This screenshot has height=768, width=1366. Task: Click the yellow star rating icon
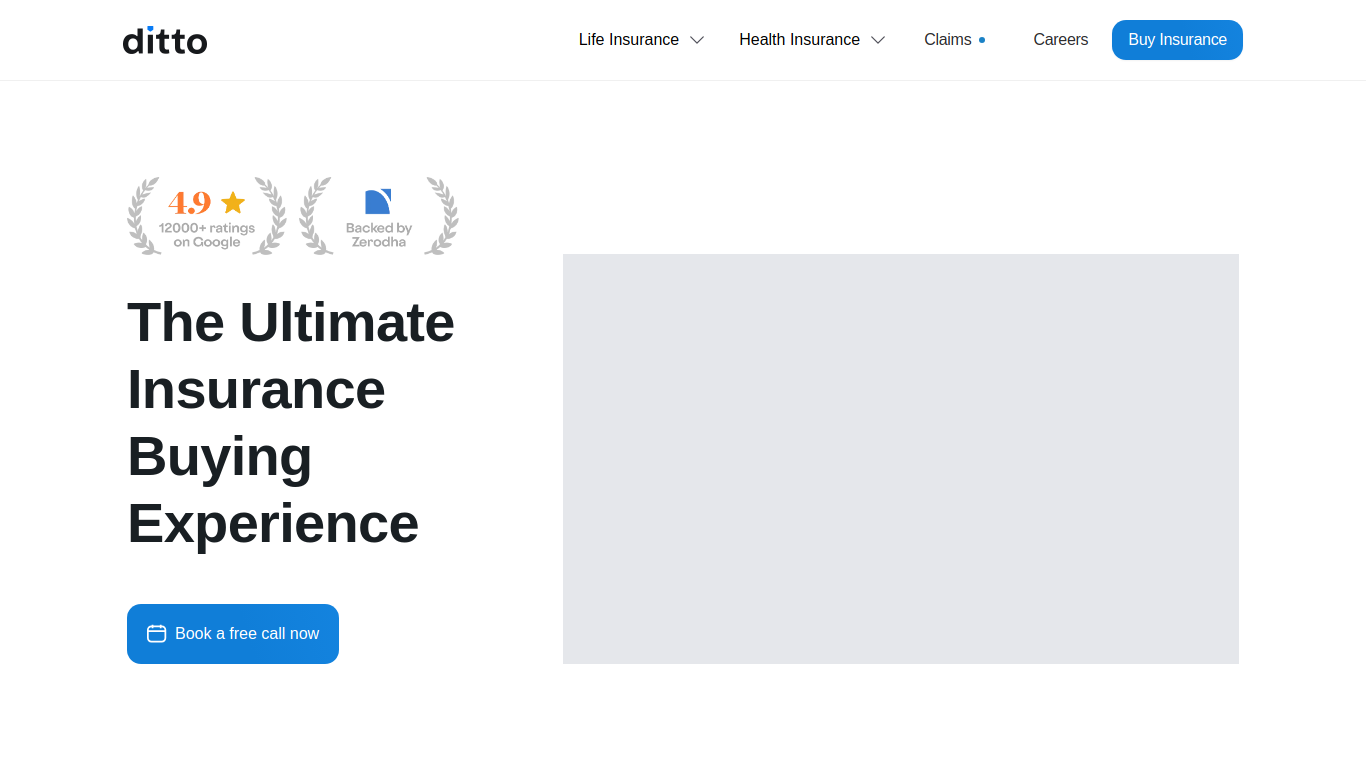pos(233,203)
